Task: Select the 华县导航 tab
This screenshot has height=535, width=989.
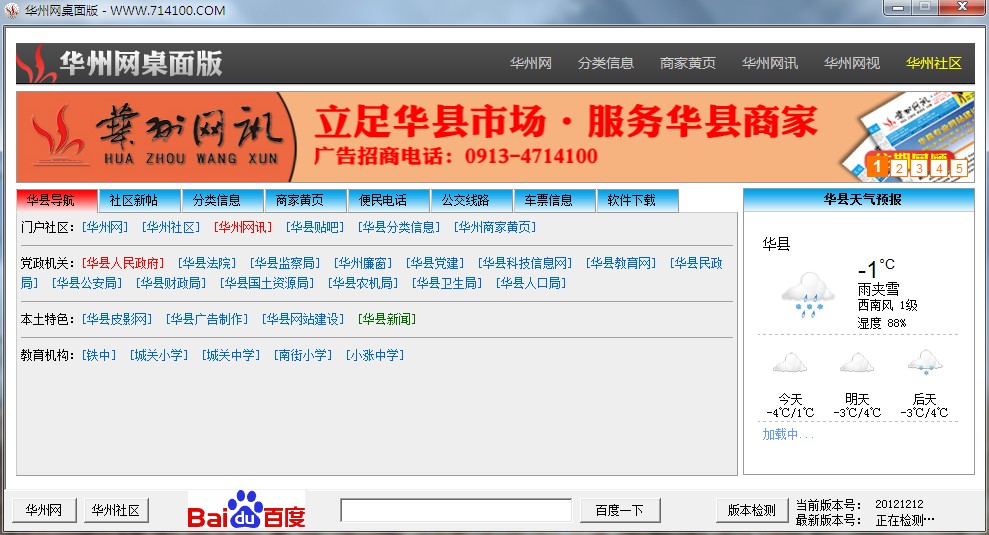Action: coord(57,201)
